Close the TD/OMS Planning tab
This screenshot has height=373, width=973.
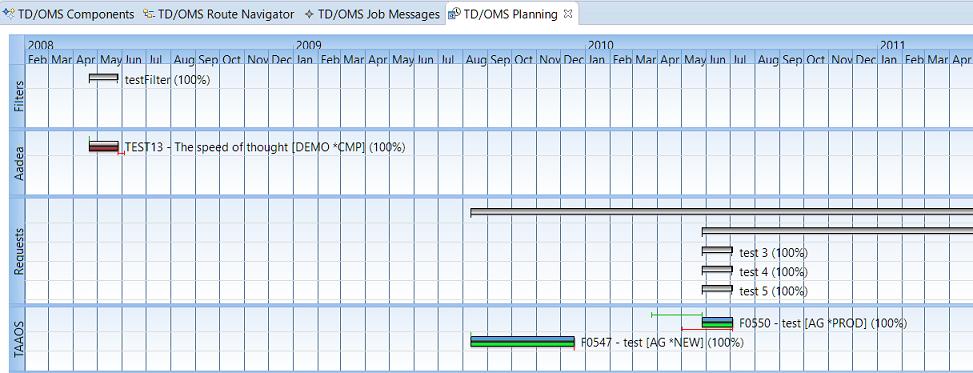point(568,14)
